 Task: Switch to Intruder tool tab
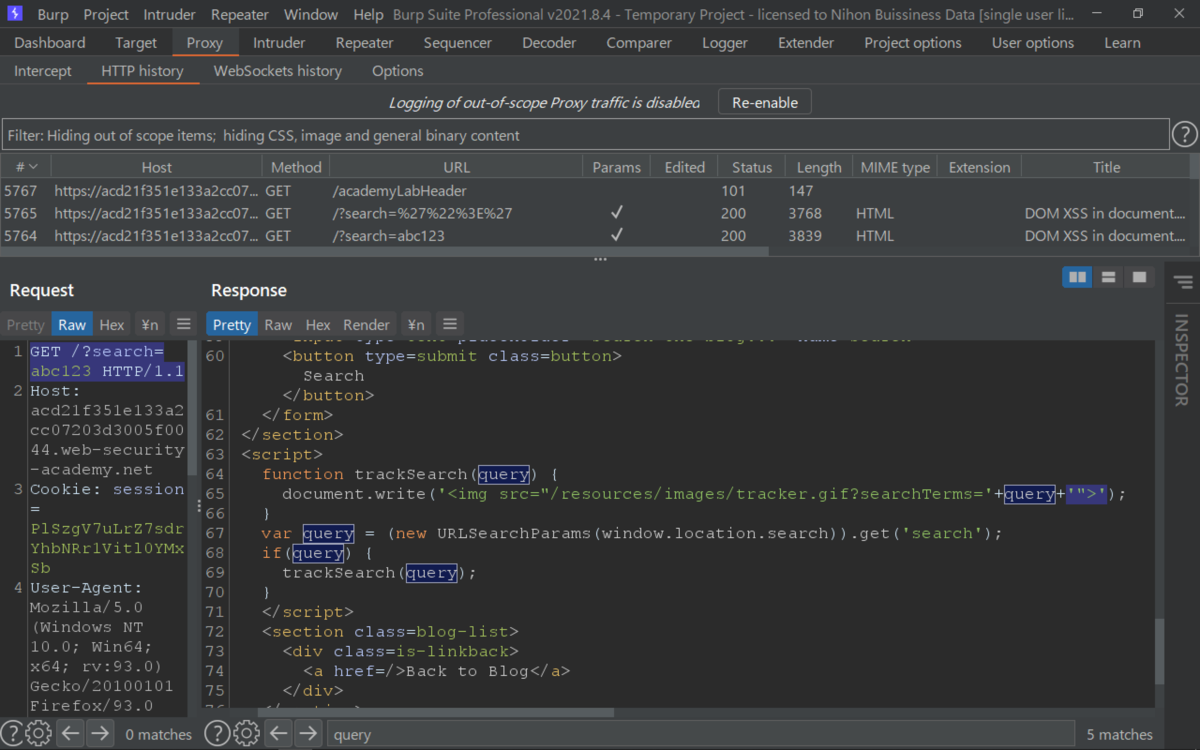click(x=279, y=43)
